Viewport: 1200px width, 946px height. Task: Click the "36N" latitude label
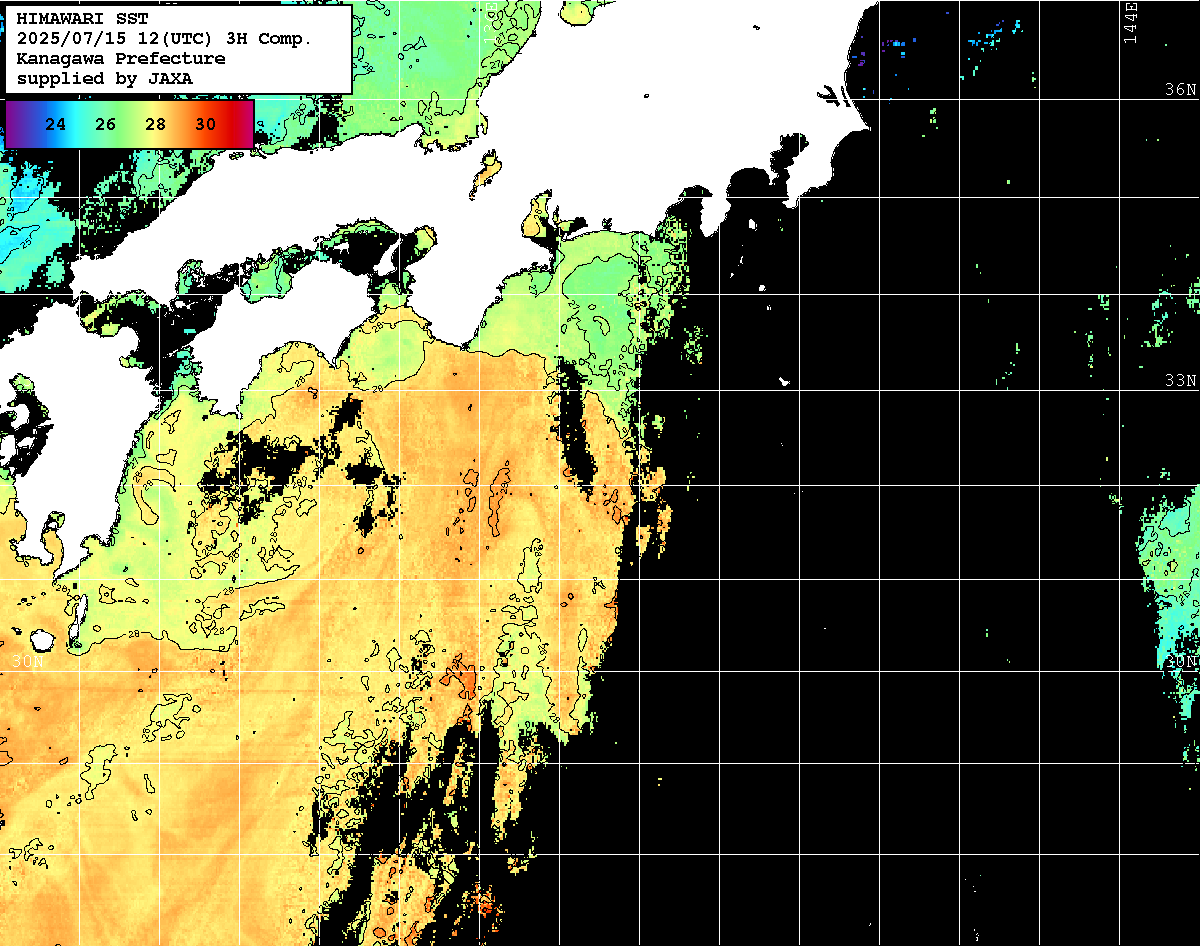point(1181,90)
